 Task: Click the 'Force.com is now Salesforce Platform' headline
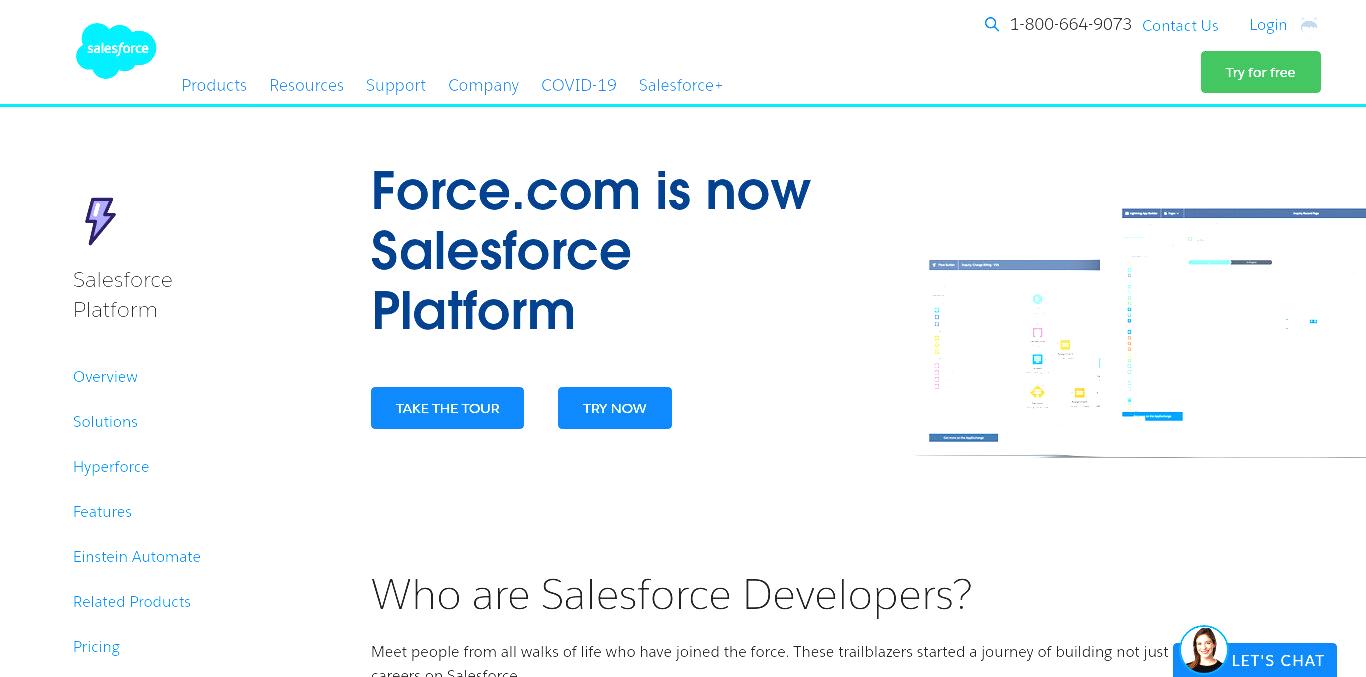(590, 251)
